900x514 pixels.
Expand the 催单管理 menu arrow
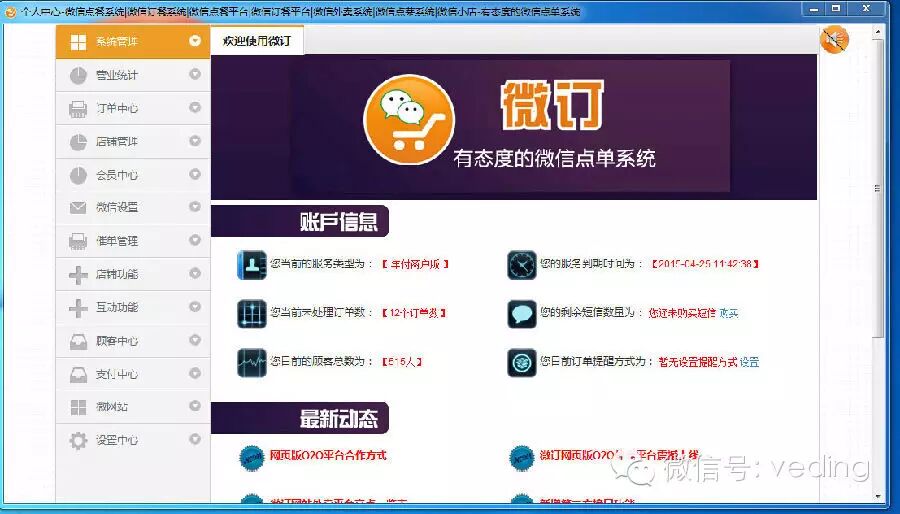(x=195, y=240)
